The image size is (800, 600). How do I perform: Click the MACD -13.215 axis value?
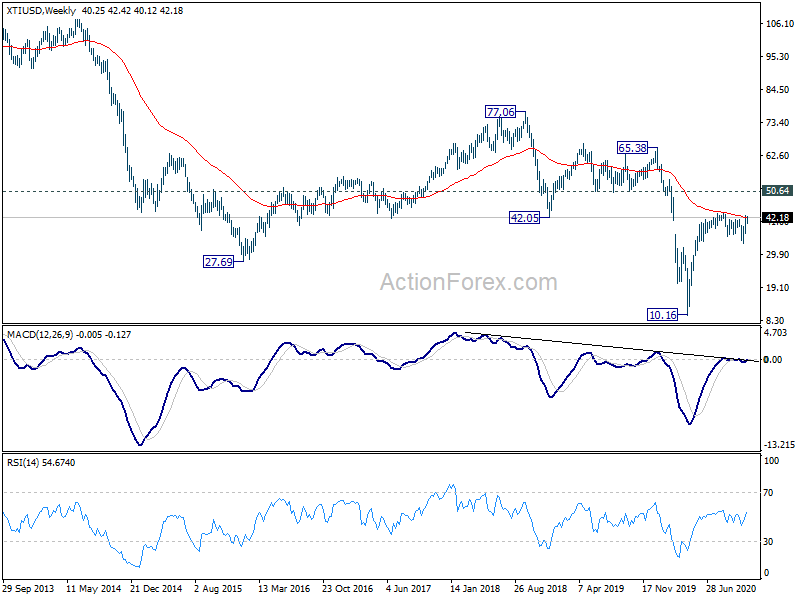tap(780, 445)
